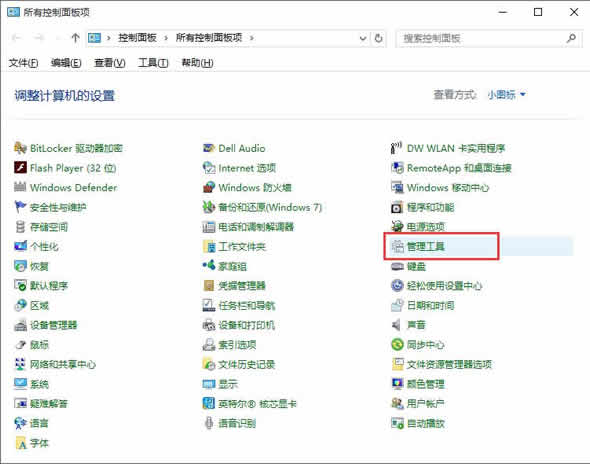590x464 pixels.
Task: Click the 鼠标 icon
Action: click(x=20, y=344)
